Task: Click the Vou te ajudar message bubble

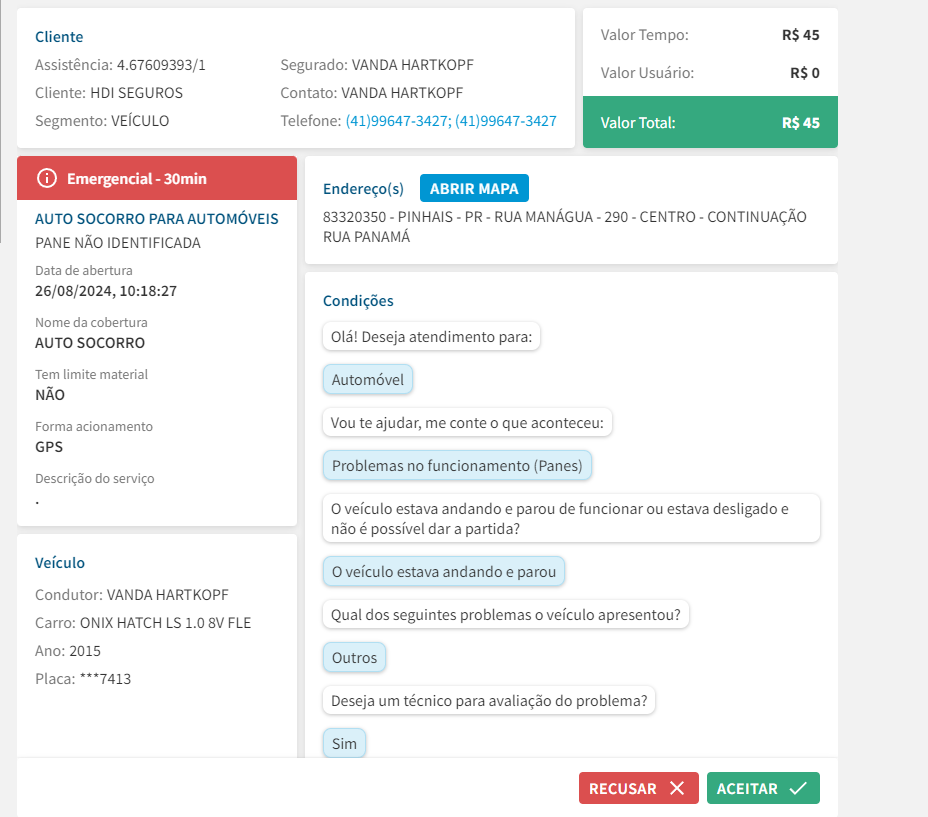Action: 467,423
